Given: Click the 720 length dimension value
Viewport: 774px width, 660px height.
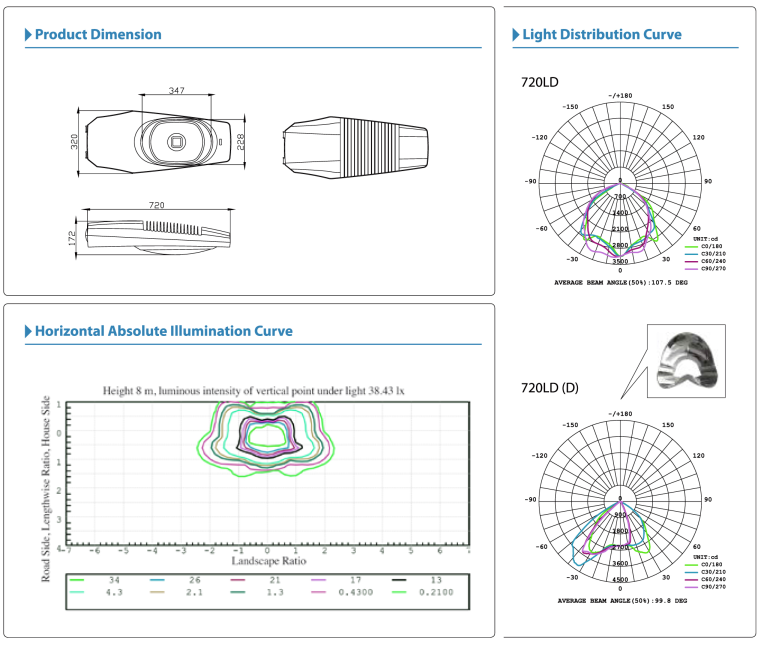Looking at the screenshot, I should [156, 205].
